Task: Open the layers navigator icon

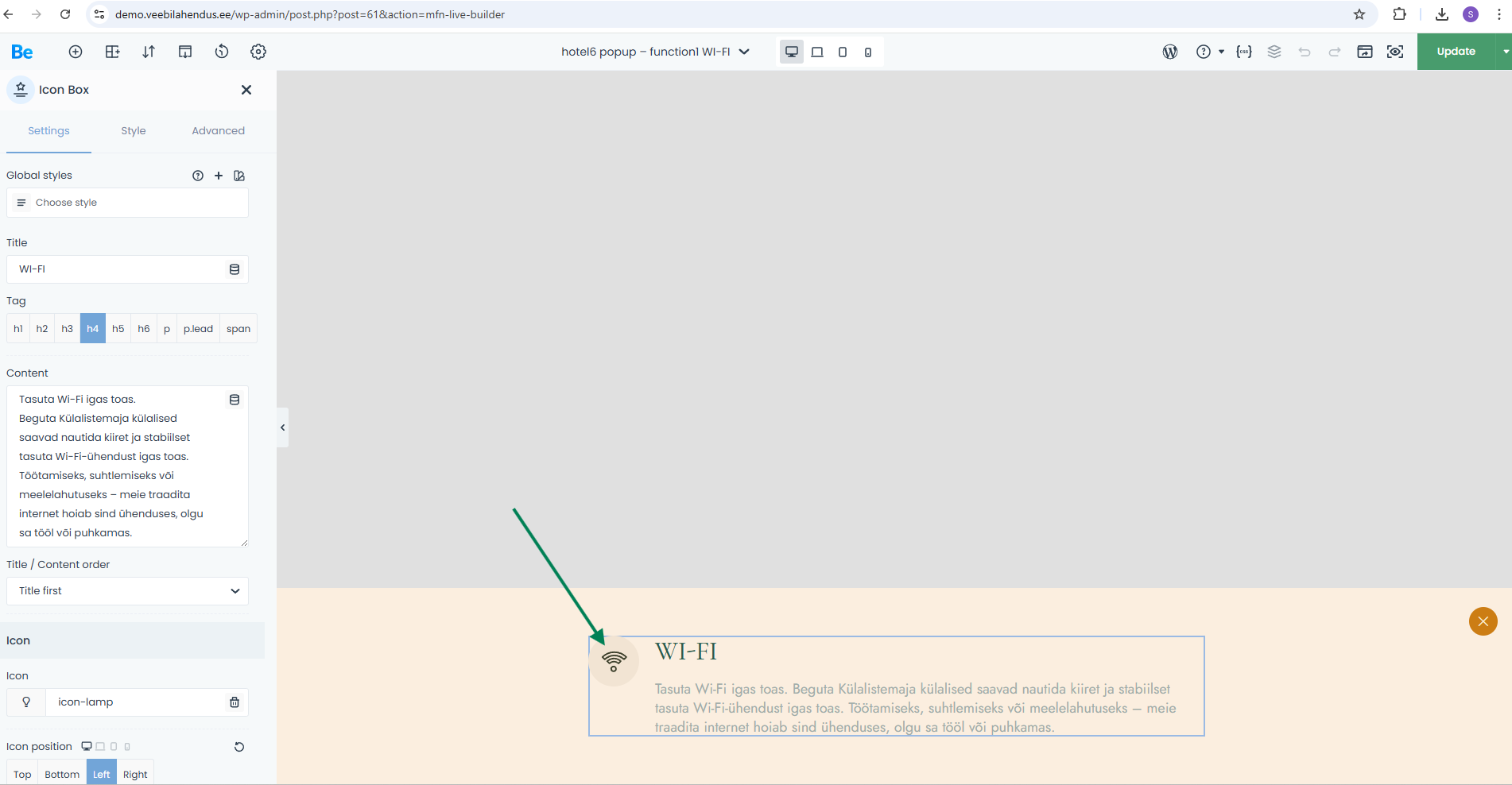Action: [x=1274, y=52]
